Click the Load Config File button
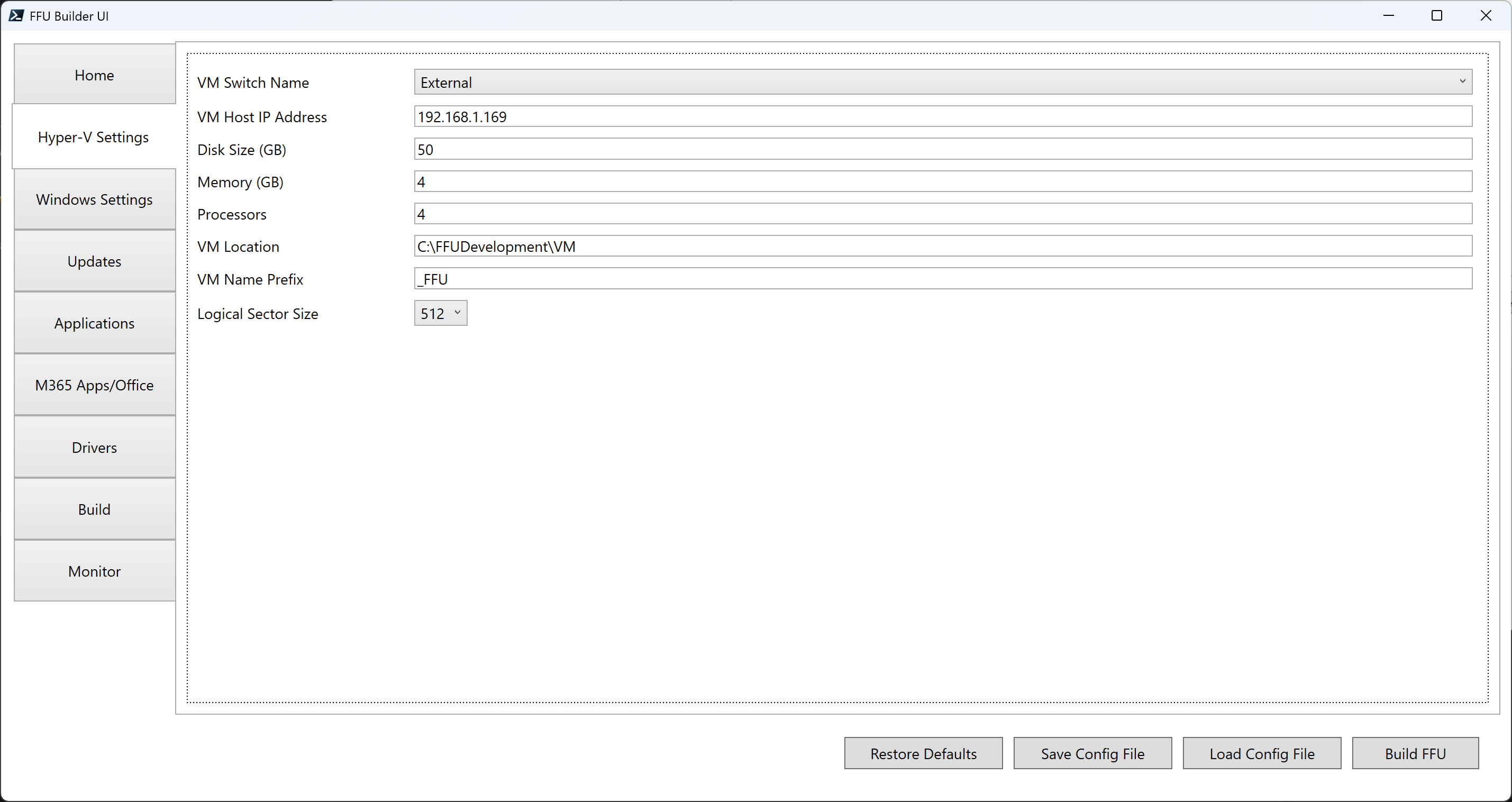This screenshot has height=802, width=1512. (1261, 753)
